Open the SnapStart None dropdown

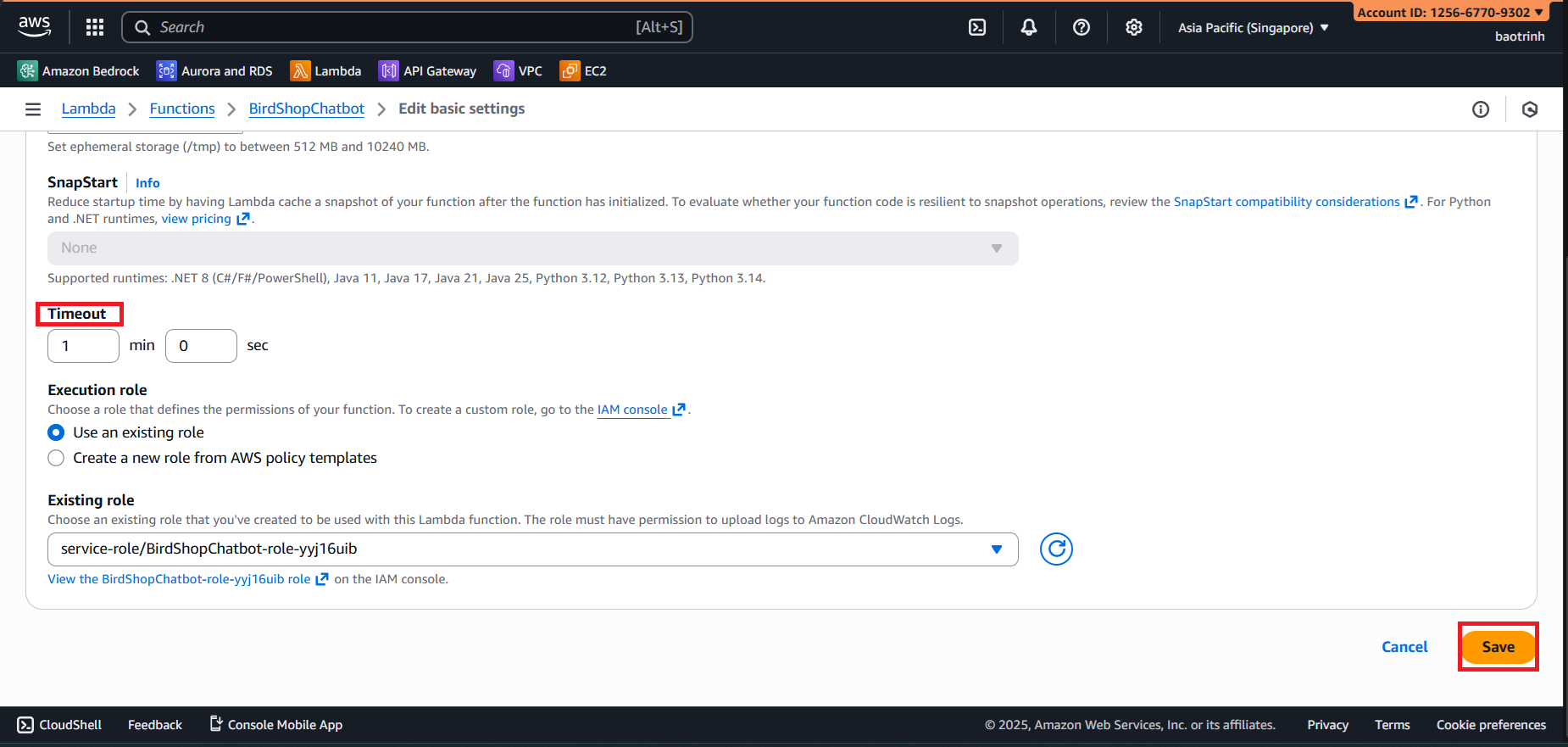click(533, 248)
